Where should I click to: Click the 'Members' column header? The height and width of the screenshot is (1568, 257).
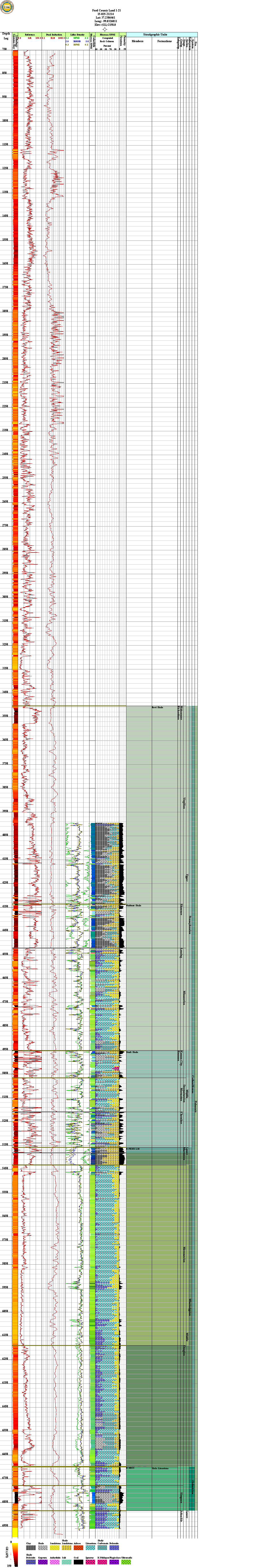tap(138, 41)
